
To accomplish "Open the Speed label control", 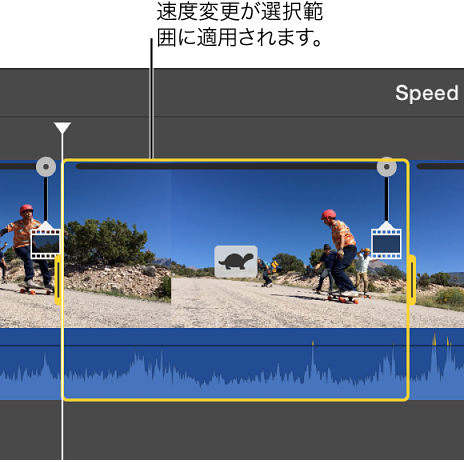I will pos(427,93).
